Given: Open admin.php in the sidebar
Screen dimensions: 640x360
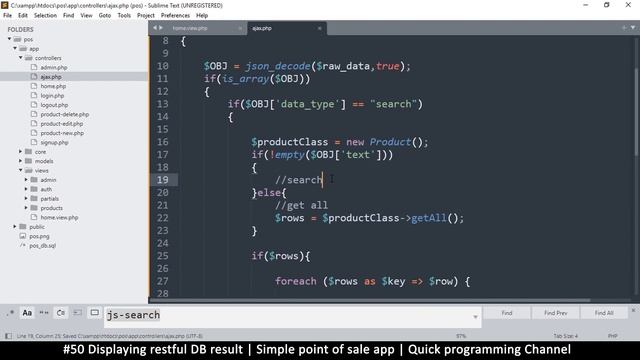Looking at the screenshot, I should (53, 67).
